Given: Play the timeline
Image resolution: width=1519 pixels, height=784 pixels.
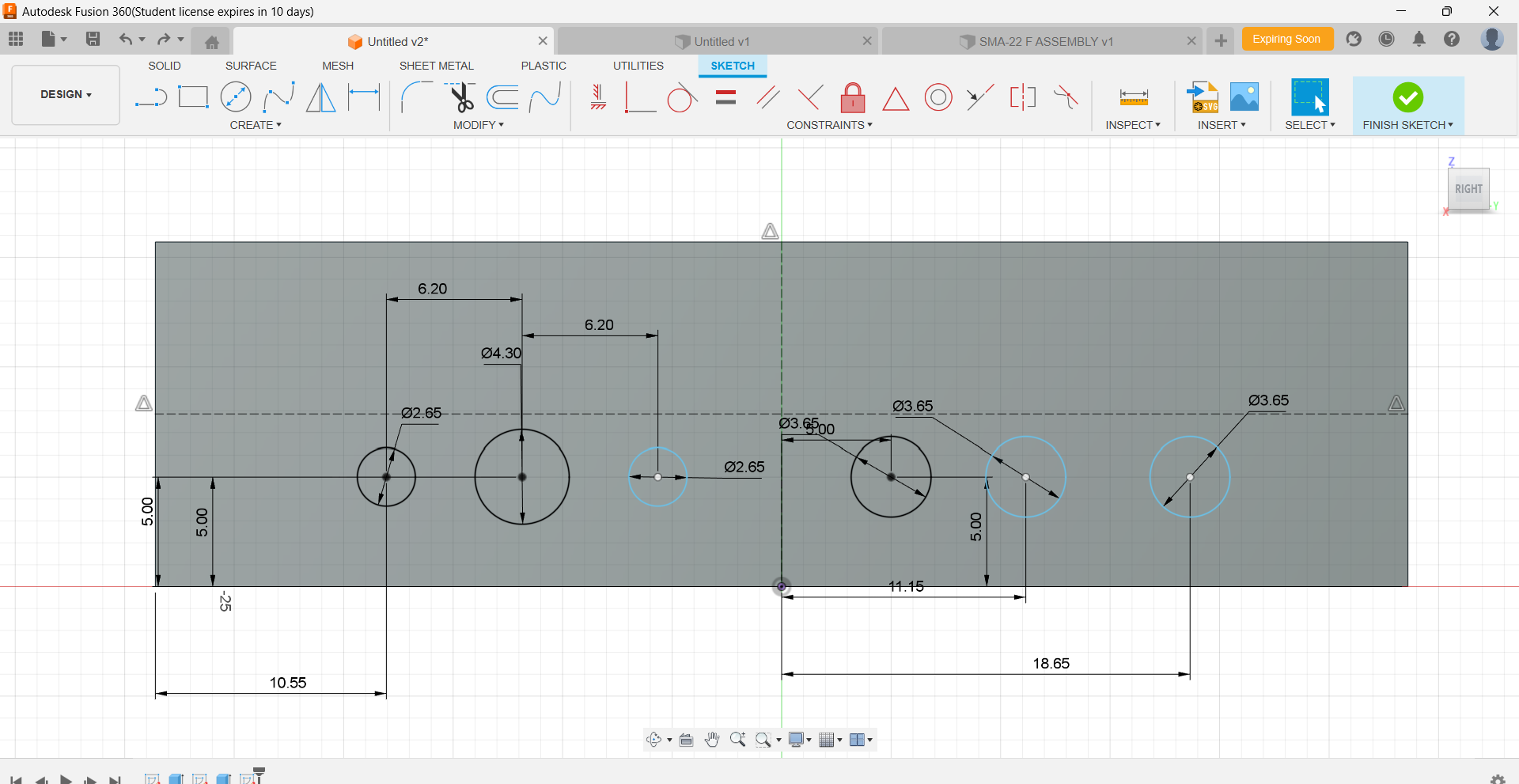Looking at the screenshot, I should coord(66,780).
